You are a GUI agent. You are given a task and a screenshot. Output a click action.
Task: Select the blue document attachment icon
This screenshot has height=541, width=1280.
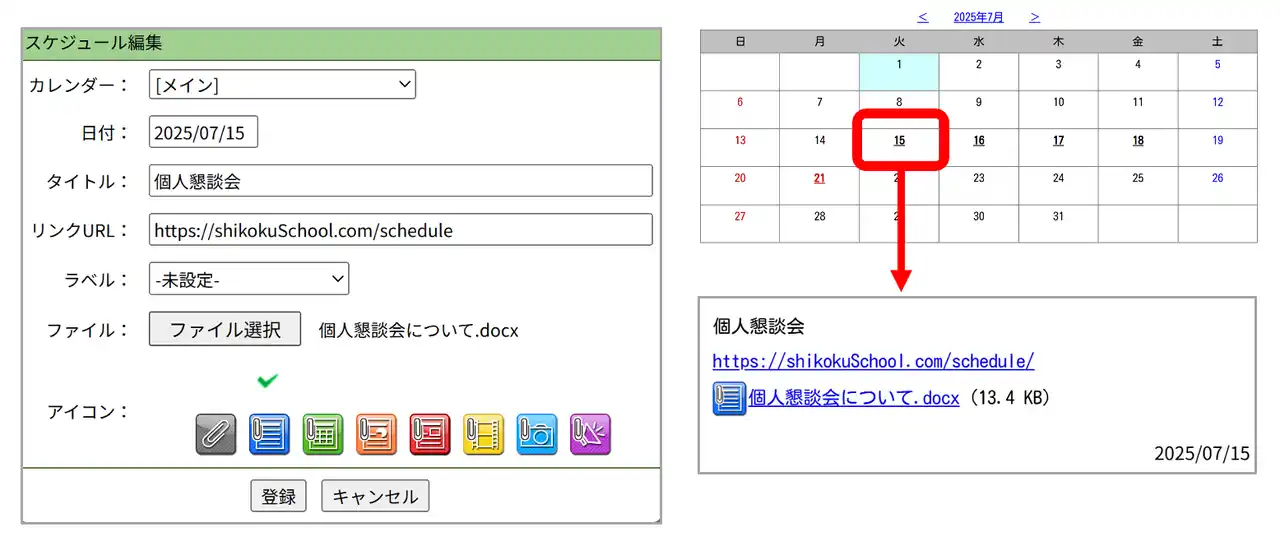[269, 434]
